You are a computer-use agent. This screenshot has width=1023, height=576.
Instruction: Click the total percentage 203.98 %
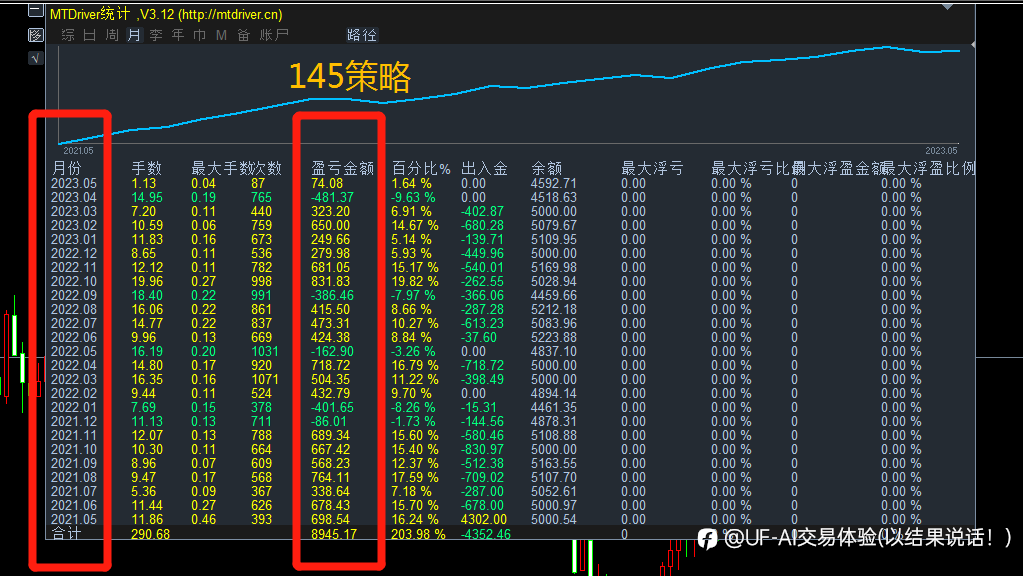(418, 534)
